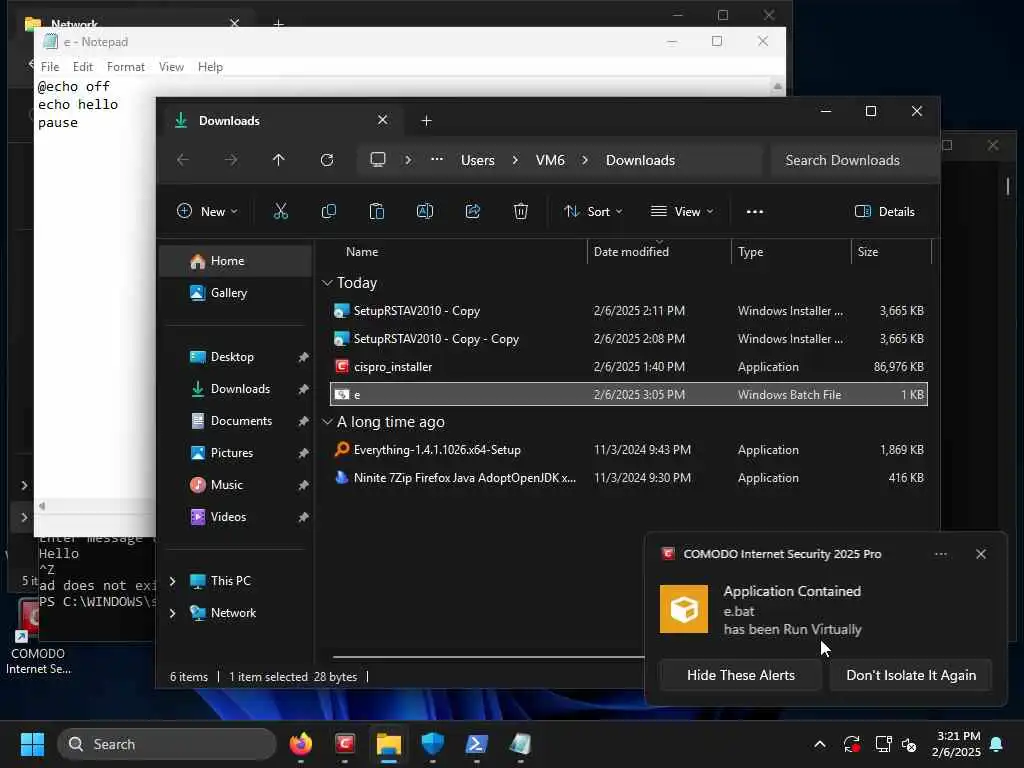Click the taskbar Search box
1024x768 pixels.
(x=167, y=744)
